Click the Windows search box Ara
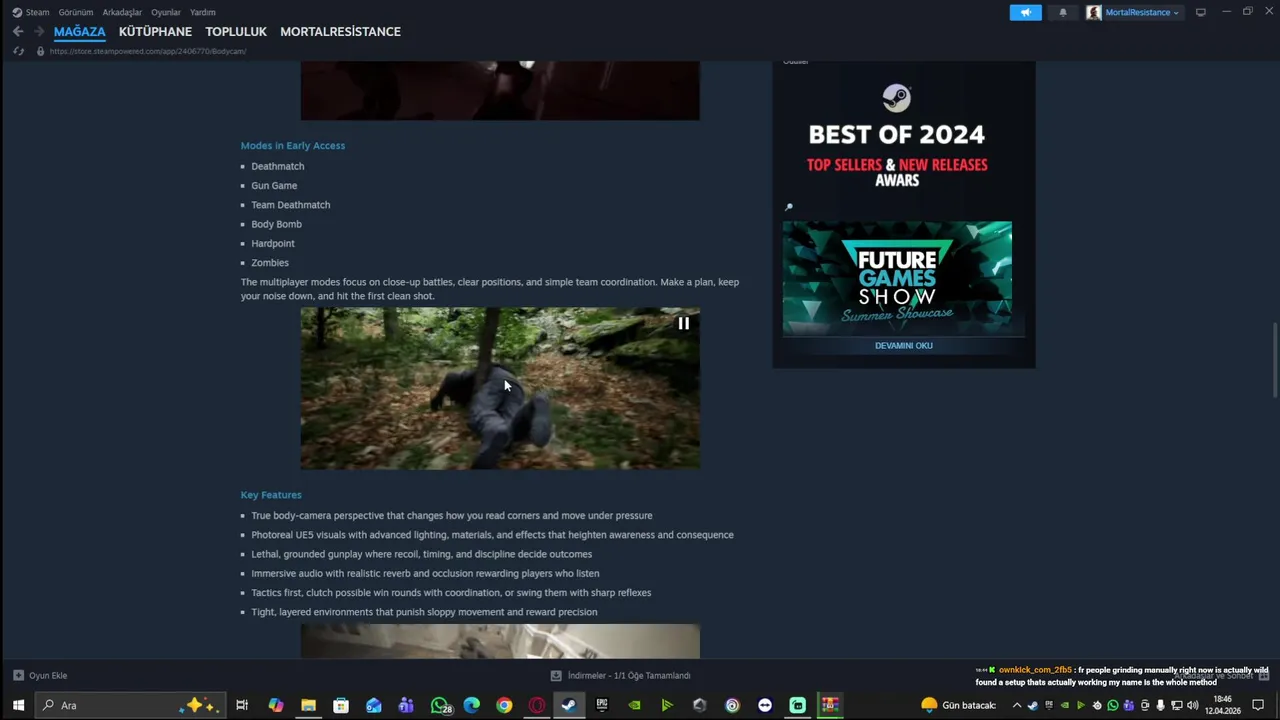This screenshot has height=720, width=1280. 130,705
